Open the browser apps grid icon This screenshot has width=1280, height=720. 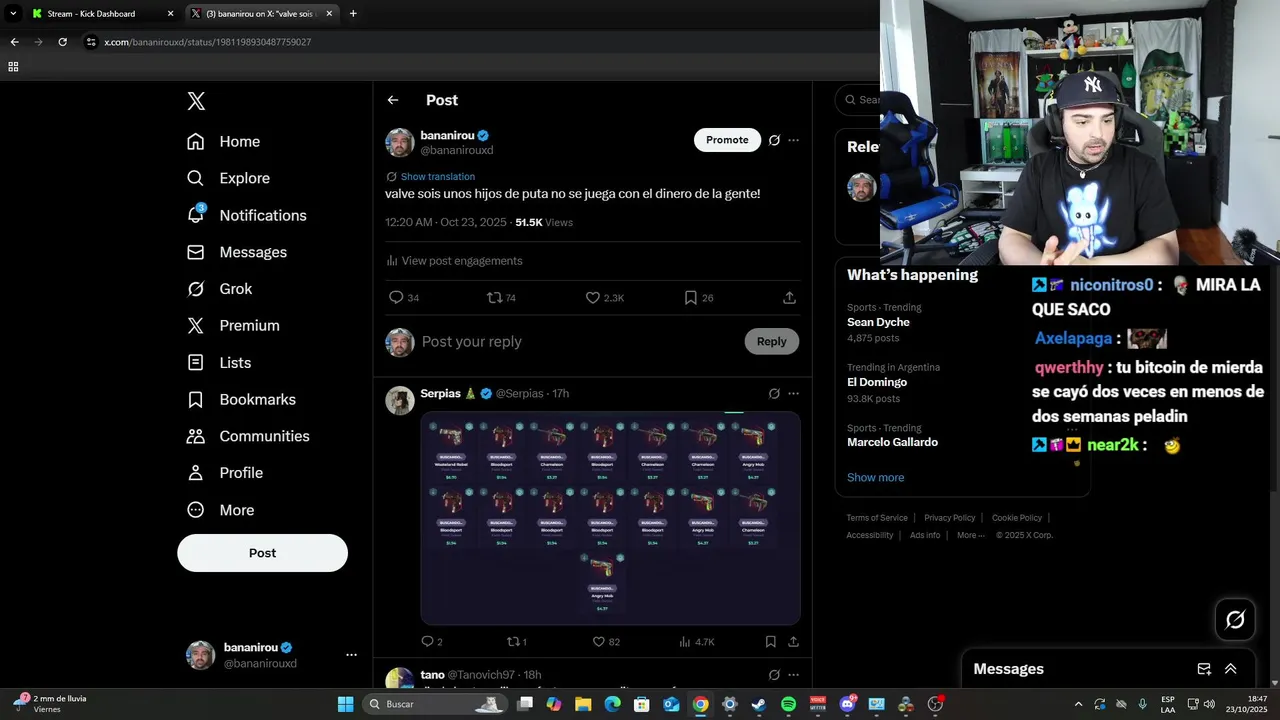13,67
